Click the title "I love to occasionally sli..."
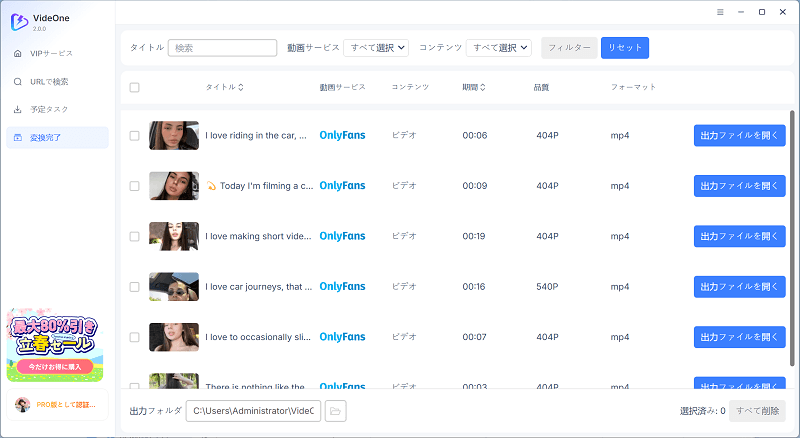The width and height of the screenshot is (800, 438). click(258, 337)
